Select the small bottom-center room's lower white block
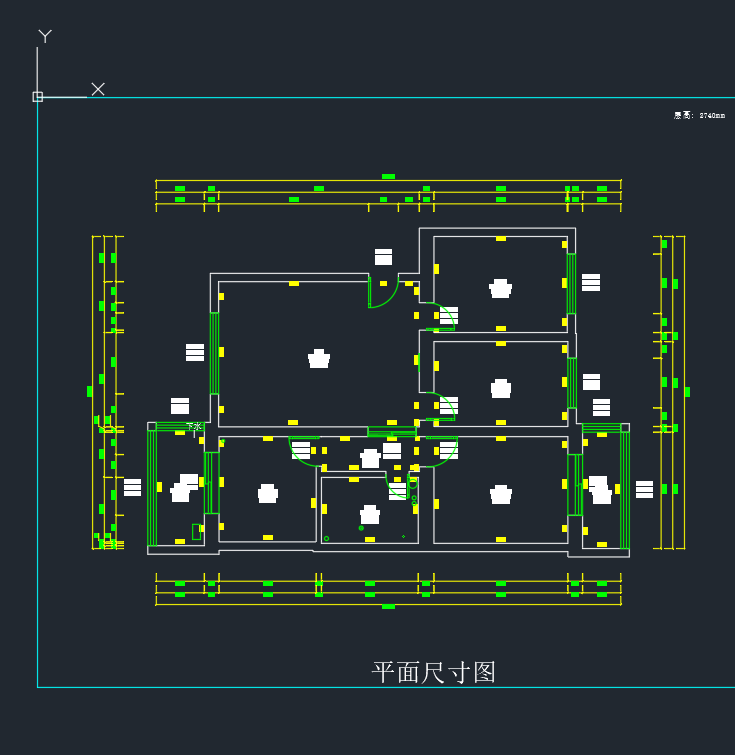Viewport: 735px width, 755px height. pyautogui.click(x=370, y=515)
